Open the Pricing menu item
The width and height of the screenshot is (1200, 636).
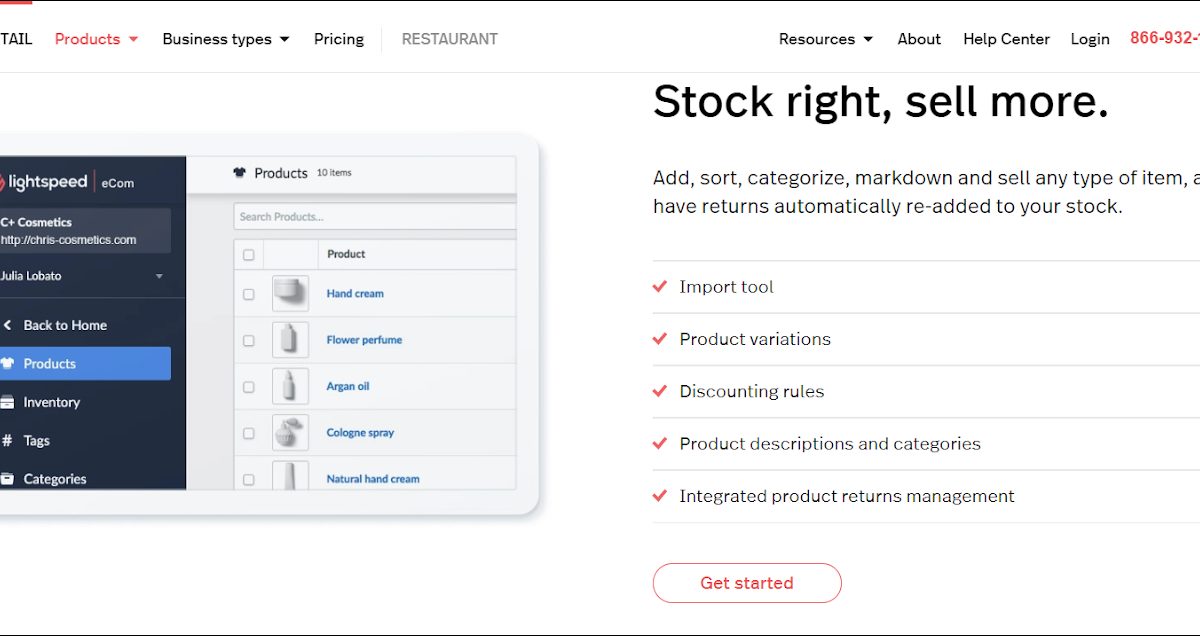click(x=339, y=39)
